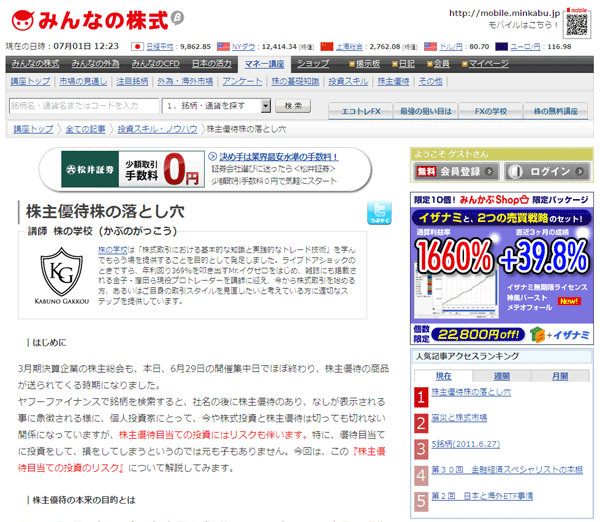Click the Twitter つぶやく share icon

coord(380,214)
